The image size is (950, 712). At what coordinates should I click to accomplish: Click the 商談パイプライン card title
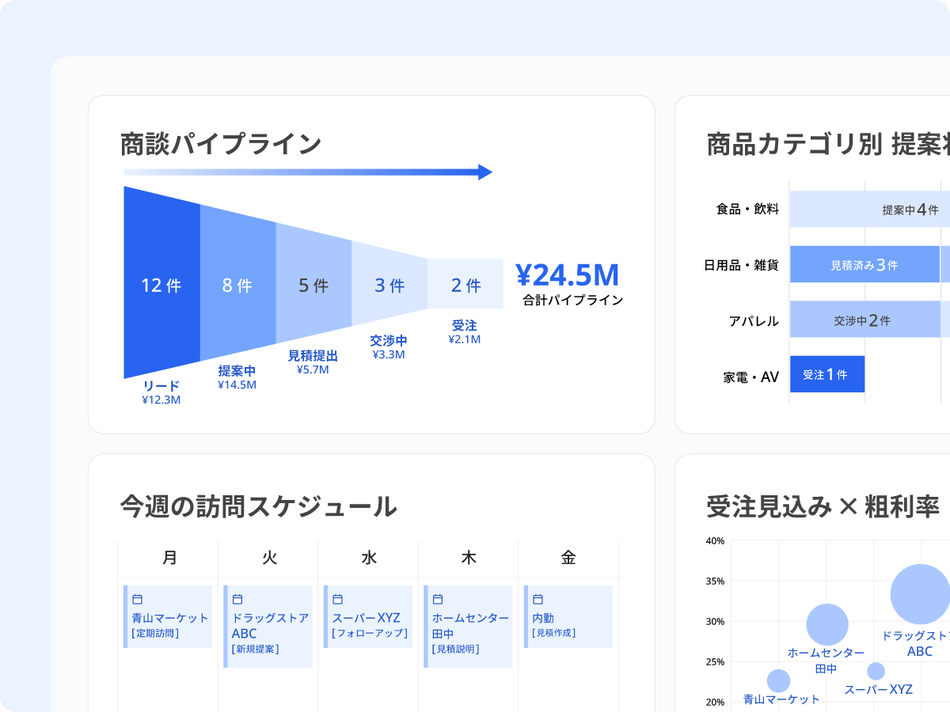point(221,144)
